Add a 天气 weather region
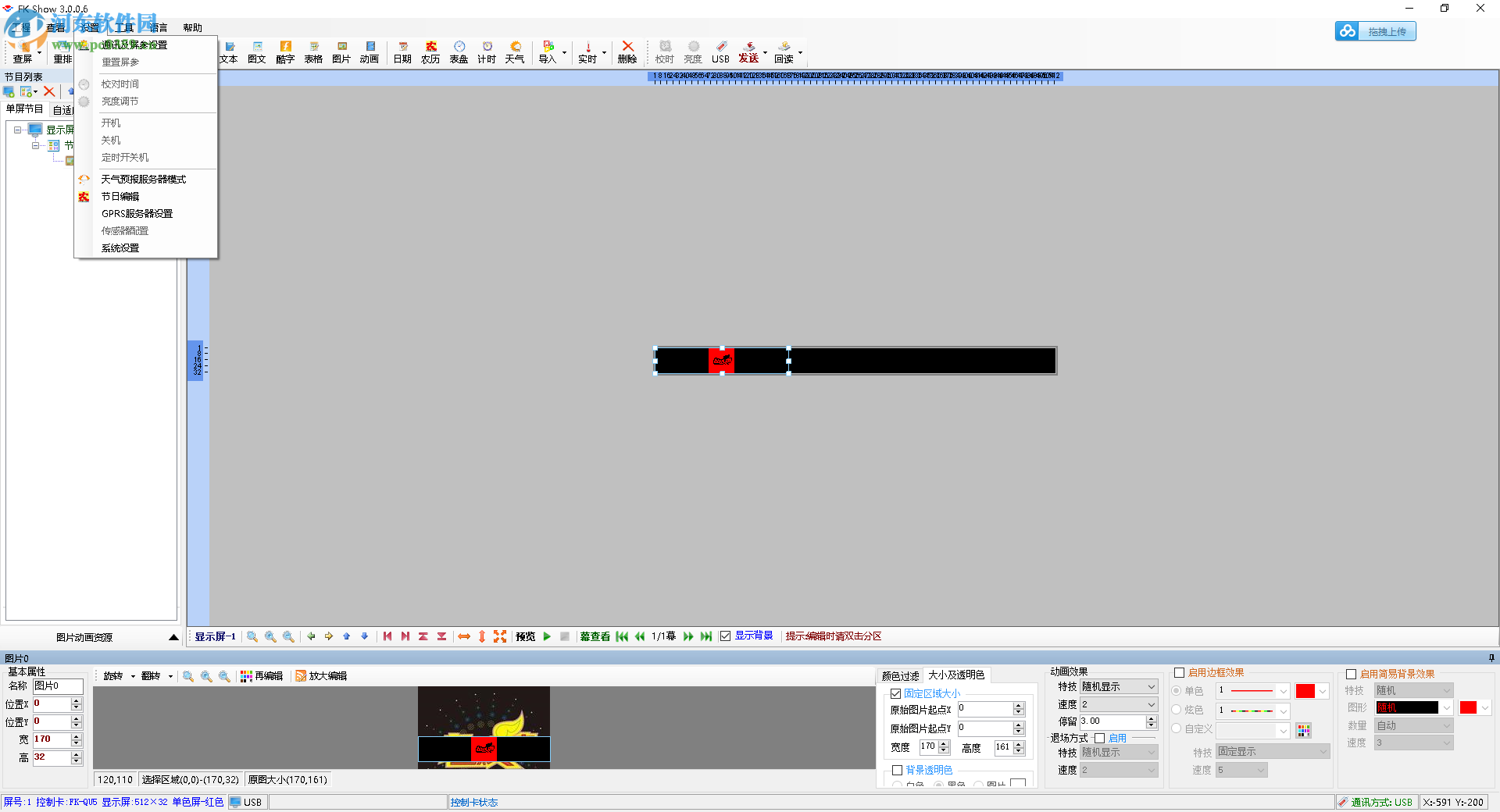The image size is (1500, 812). click(x=515, y=52)
